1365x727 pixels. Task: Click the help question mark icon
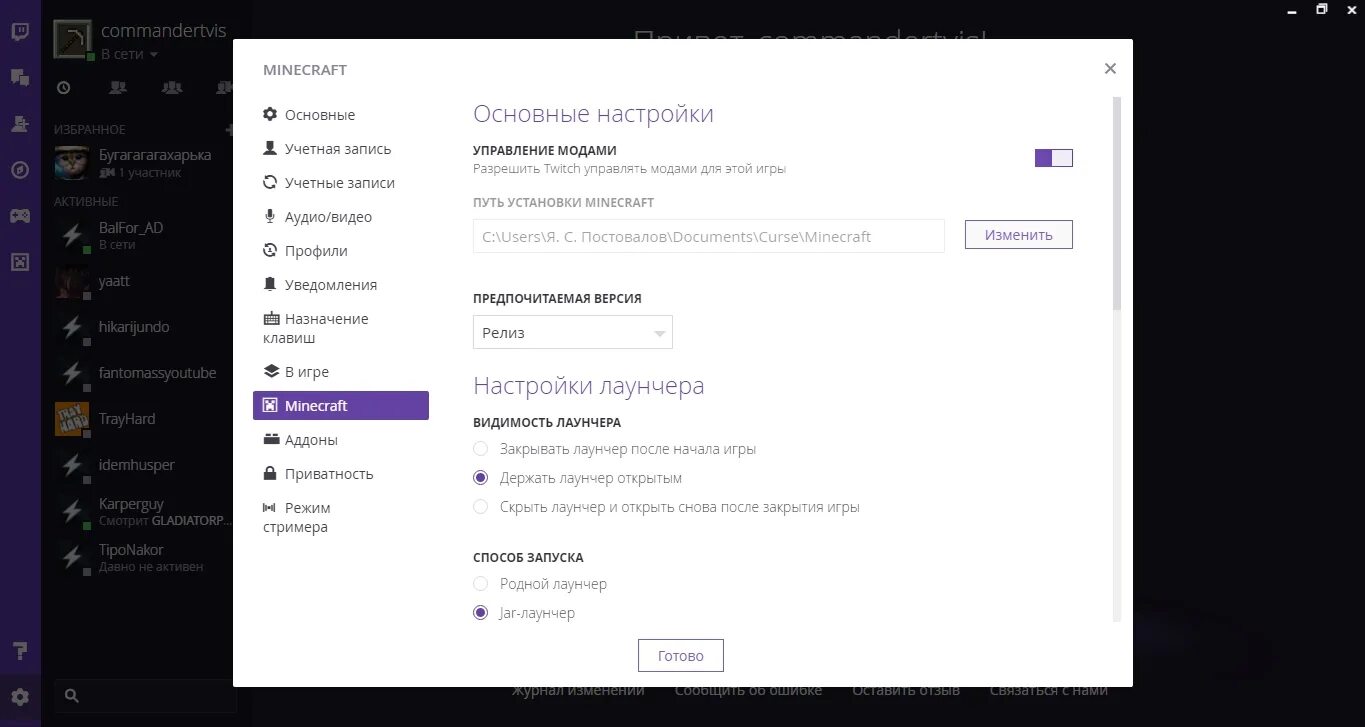point(20,651)
